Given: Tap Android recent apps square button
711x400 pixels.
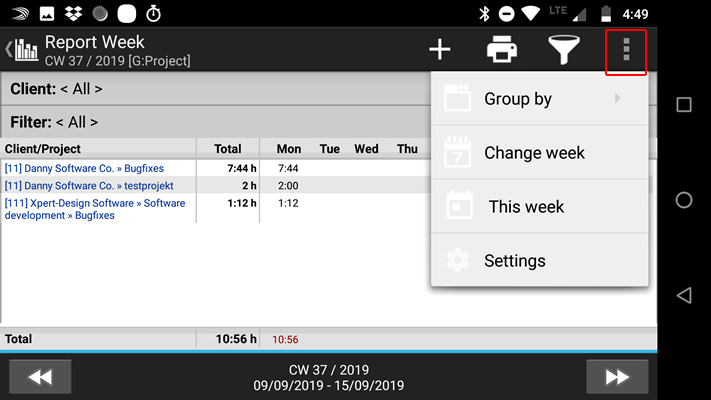Looking at the screenshot, I should [684, 105].
